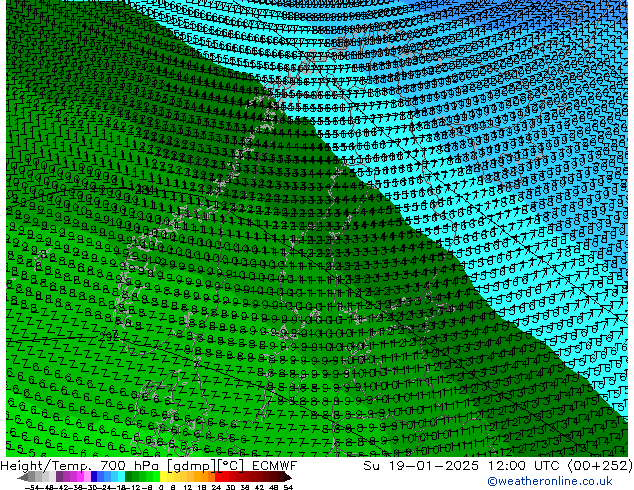This screenshot has width=634, height=490.
Task: Pick the bright red legend swatch at 24
Action: click(x=218, y=476)
